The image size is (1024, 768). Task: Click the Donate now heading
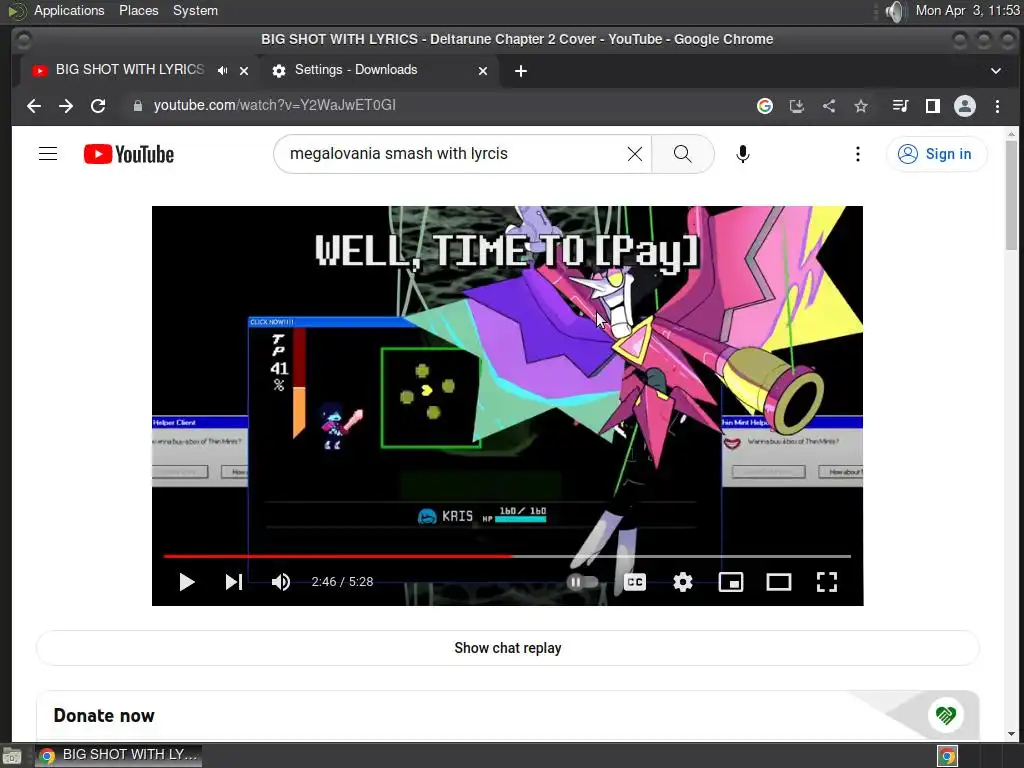104,716
